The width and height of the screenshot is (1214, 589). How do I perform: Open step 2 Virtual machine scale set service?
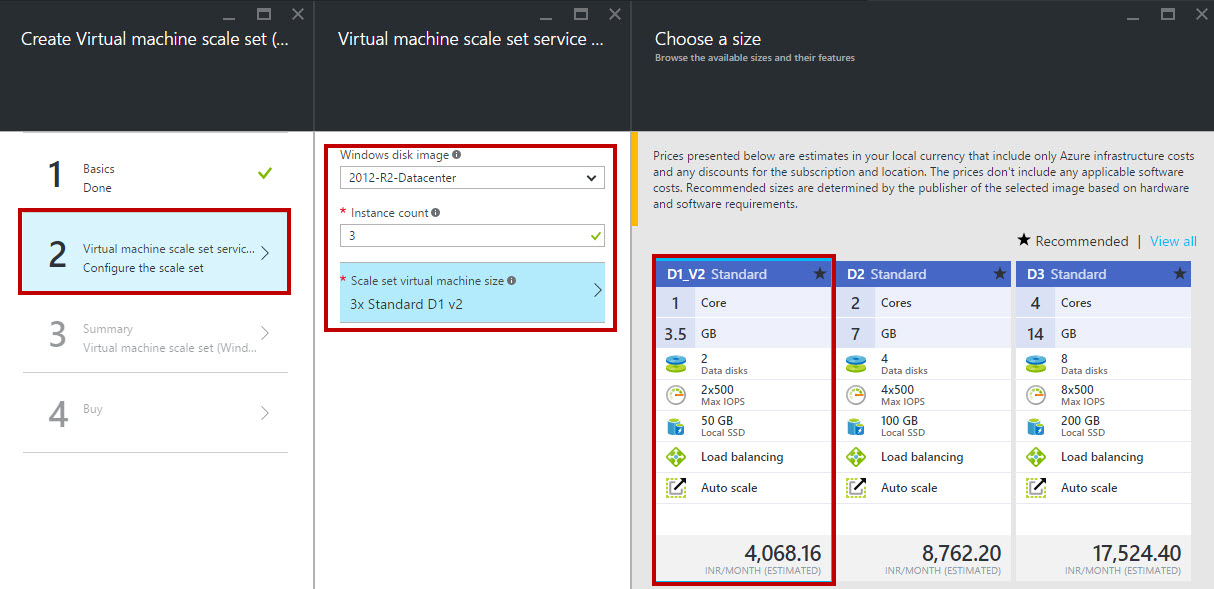point(155,253)
